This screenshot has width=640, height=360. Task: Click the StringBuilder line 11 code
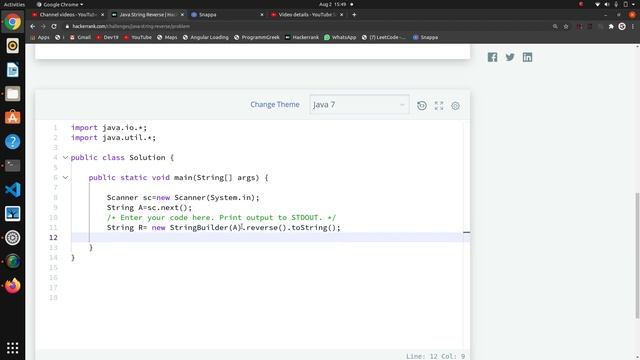click(x=223, y=227)
